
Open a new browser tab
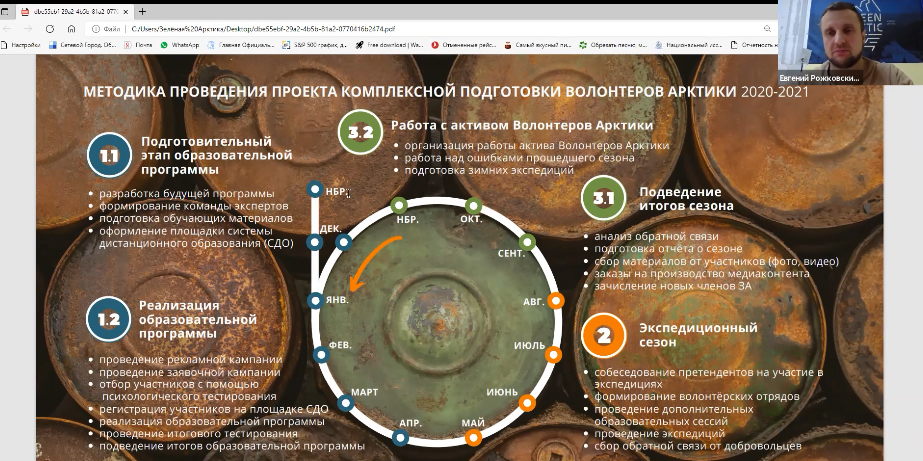[x=142, y=12]
